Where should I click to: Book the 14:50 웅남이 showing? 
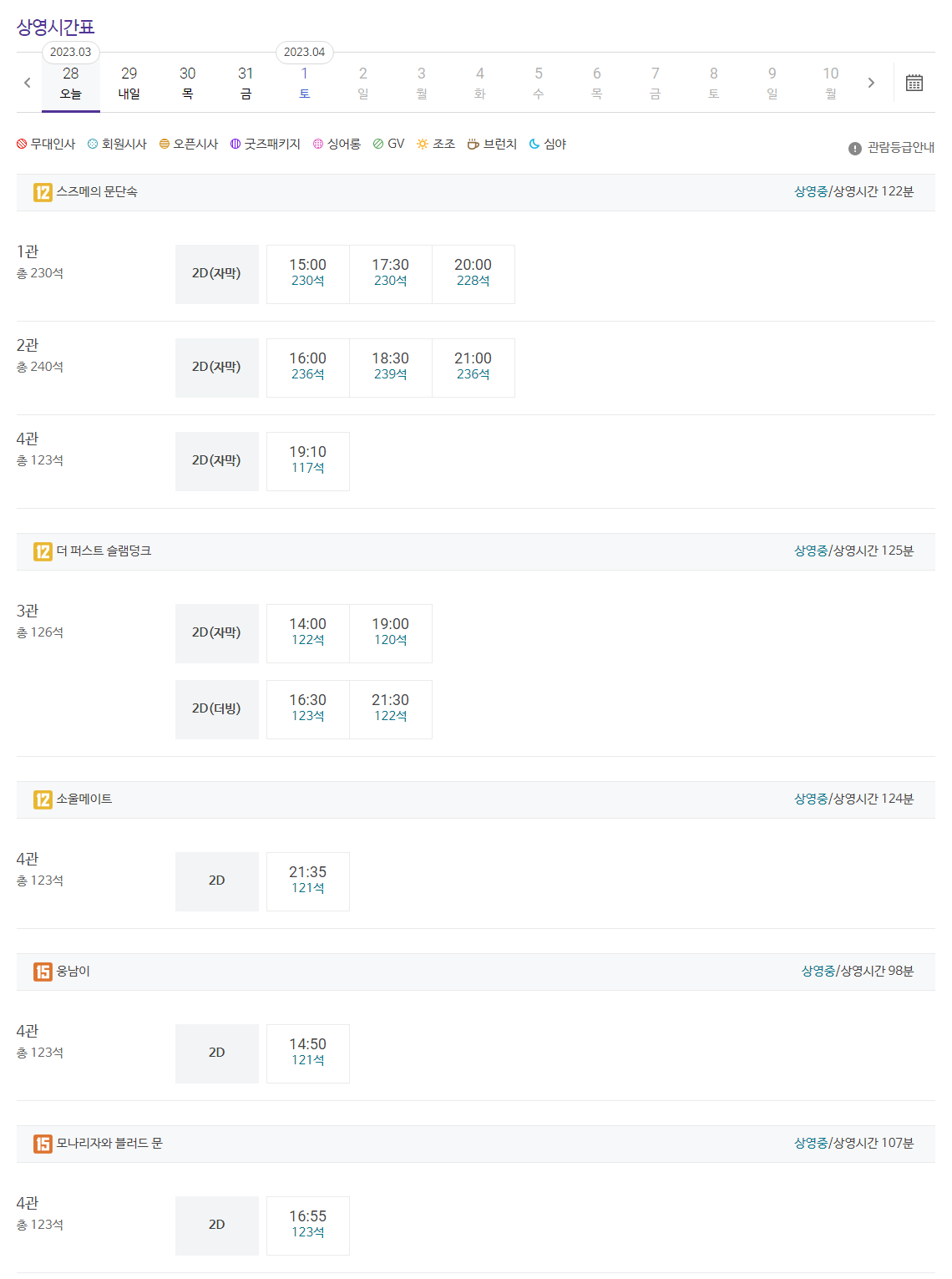click(308, 1053)
